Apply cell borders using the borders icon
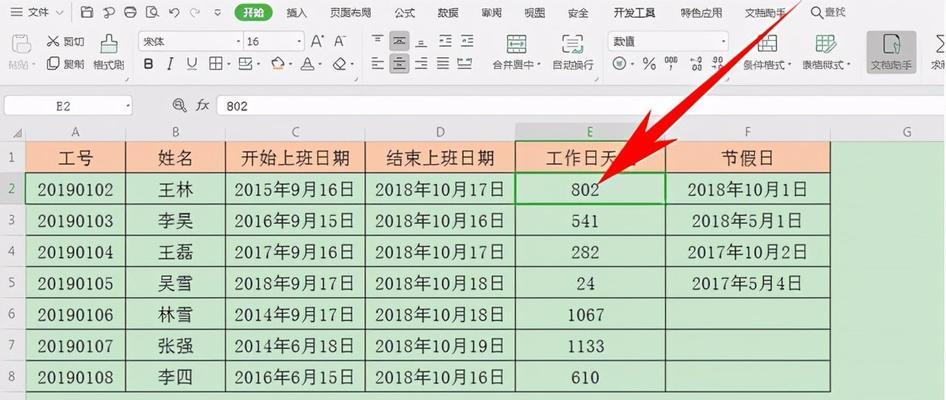The image size is (946, 400). point(215,64)
